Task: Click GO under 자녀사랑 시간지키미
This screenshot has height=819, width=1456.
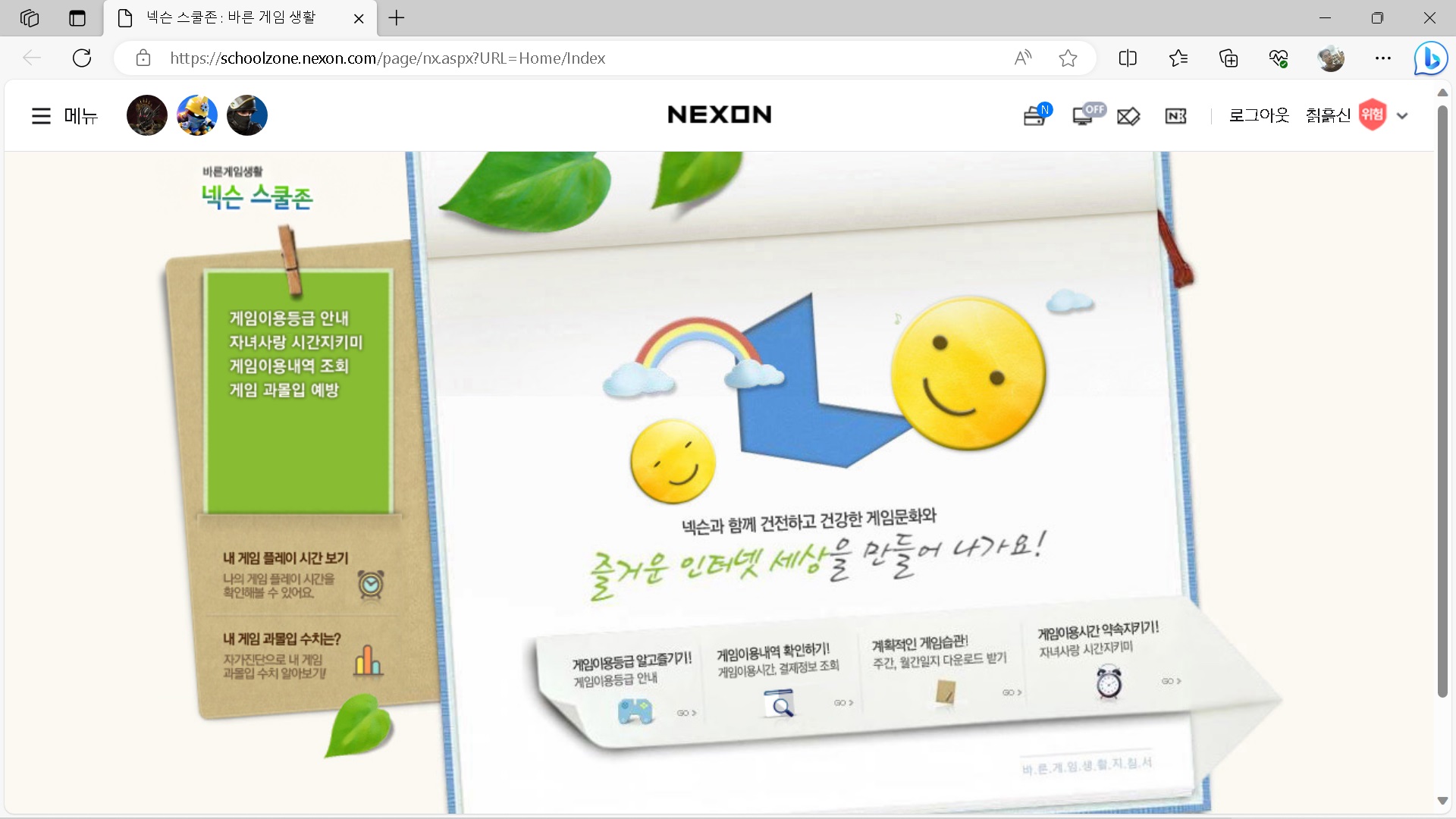Action: click(x=1171, y=681)
